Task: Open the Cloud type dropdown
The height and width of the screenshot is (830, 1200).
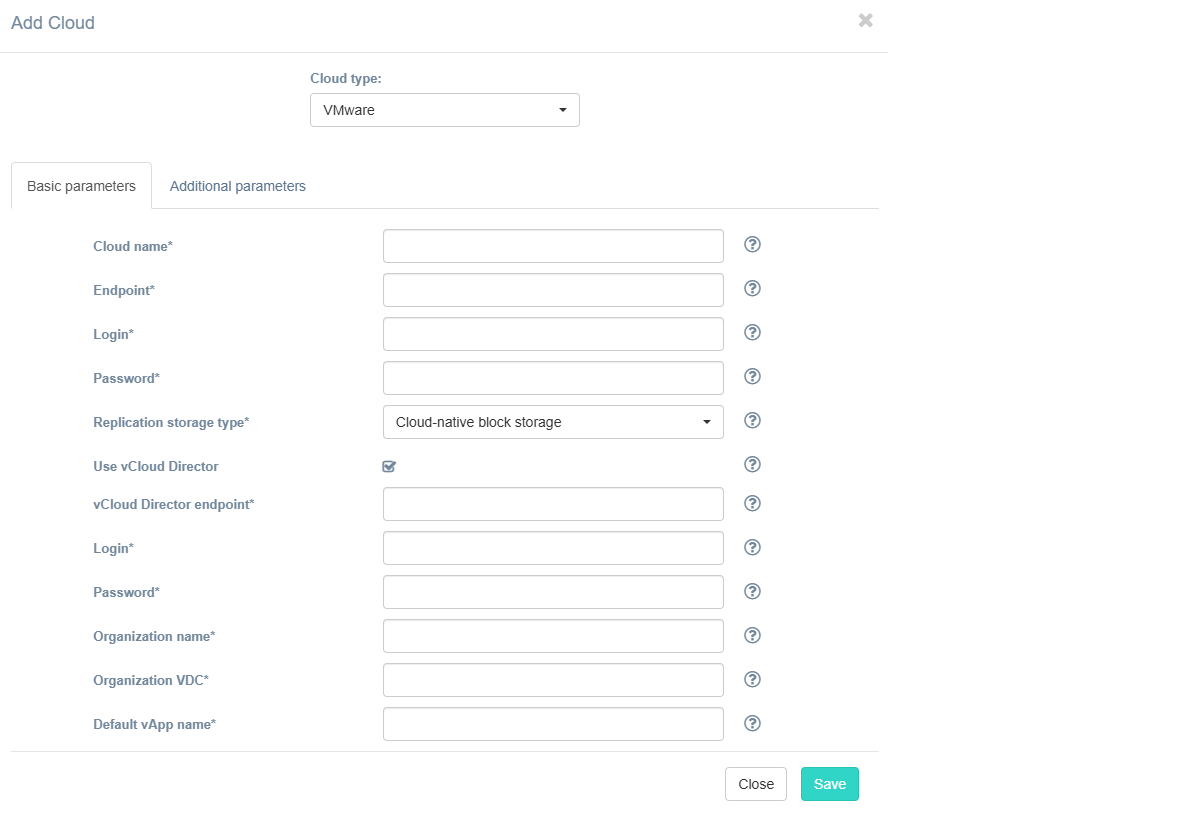Action: (444, 110)
